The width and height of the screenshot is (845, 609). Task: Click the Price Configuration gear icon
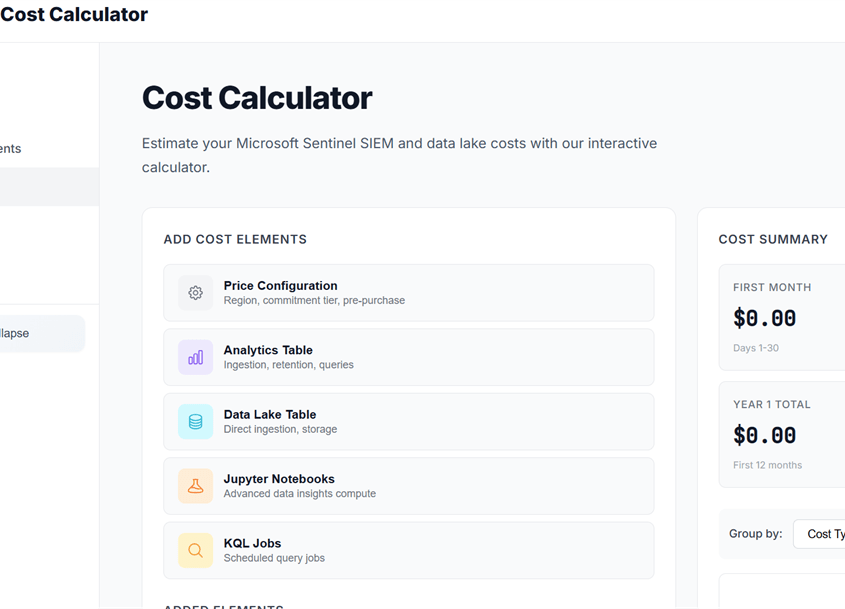click(196, 293)
